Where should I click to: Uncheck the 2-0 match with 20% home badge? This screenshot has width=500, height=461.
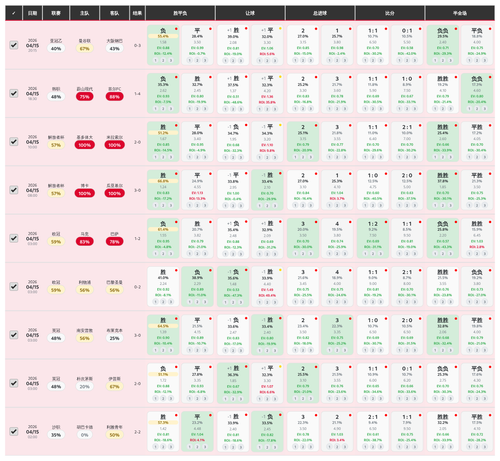pyautogui.click(x=14, y=383)
